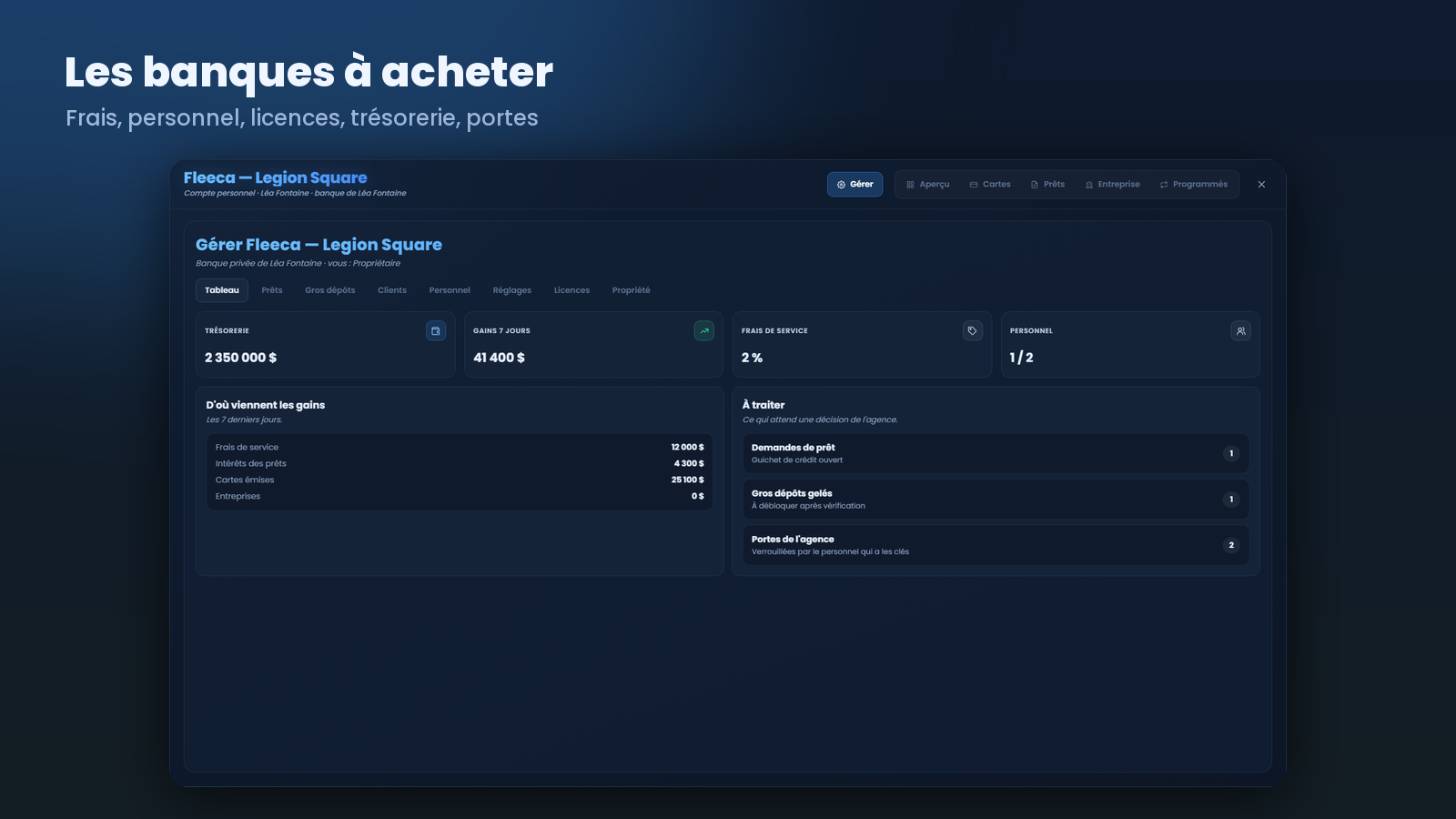Open the Gros dépôts gelés item
This screenshot has width=1456, height=819.
(996, 500)
